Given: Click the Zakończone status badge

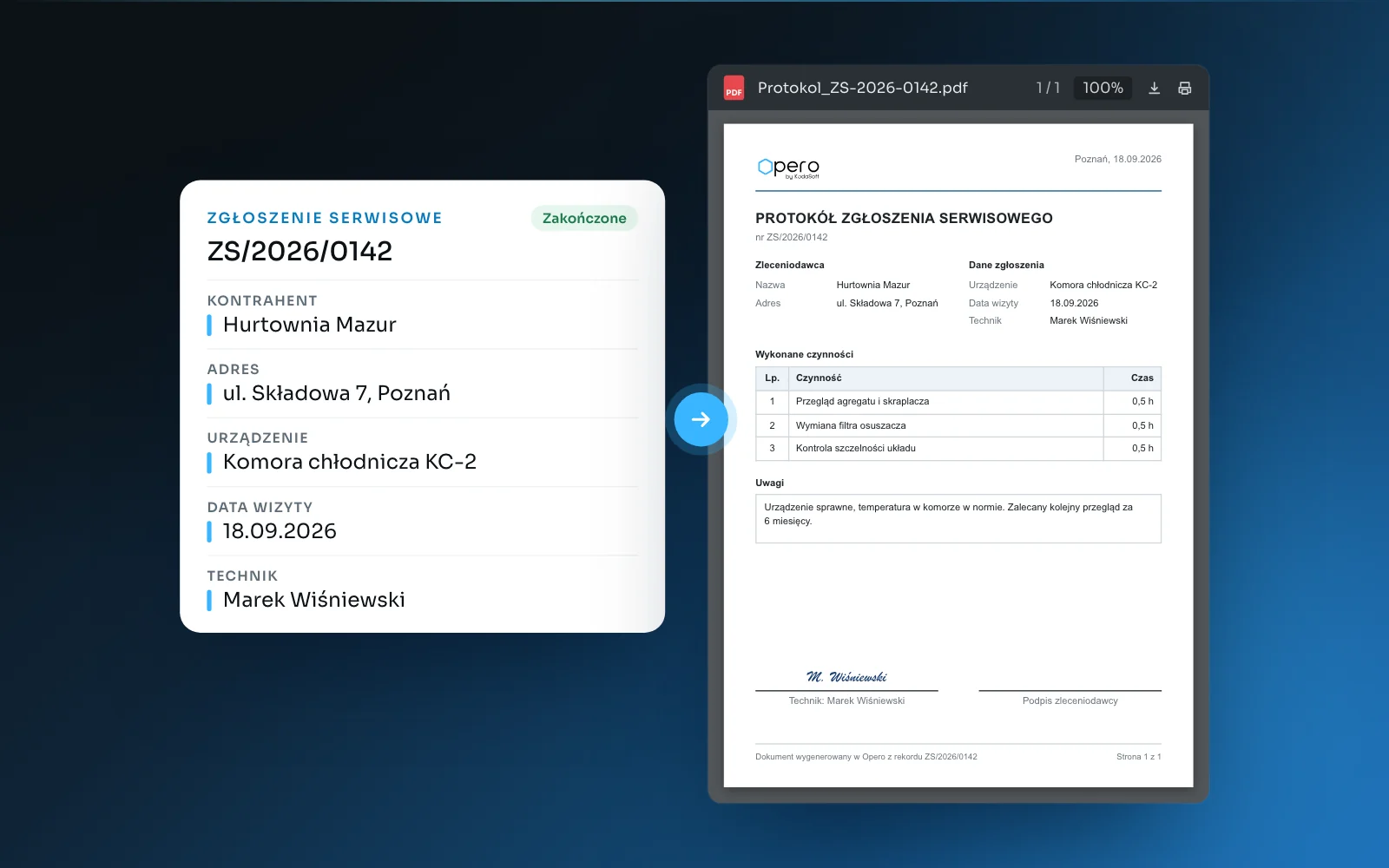Looking at the screenshot, I should (x=584, y=218).
